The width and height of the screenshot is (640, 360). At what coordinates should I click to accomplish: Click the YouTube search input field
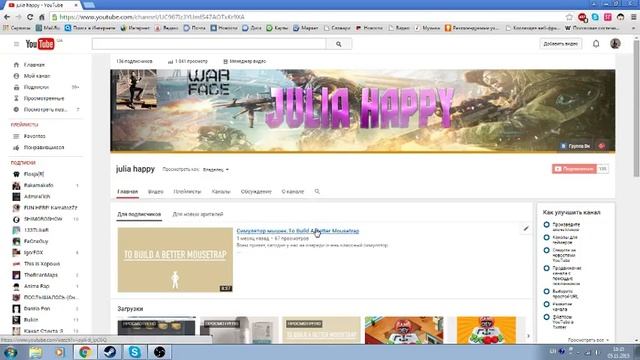tap(209, 44)
